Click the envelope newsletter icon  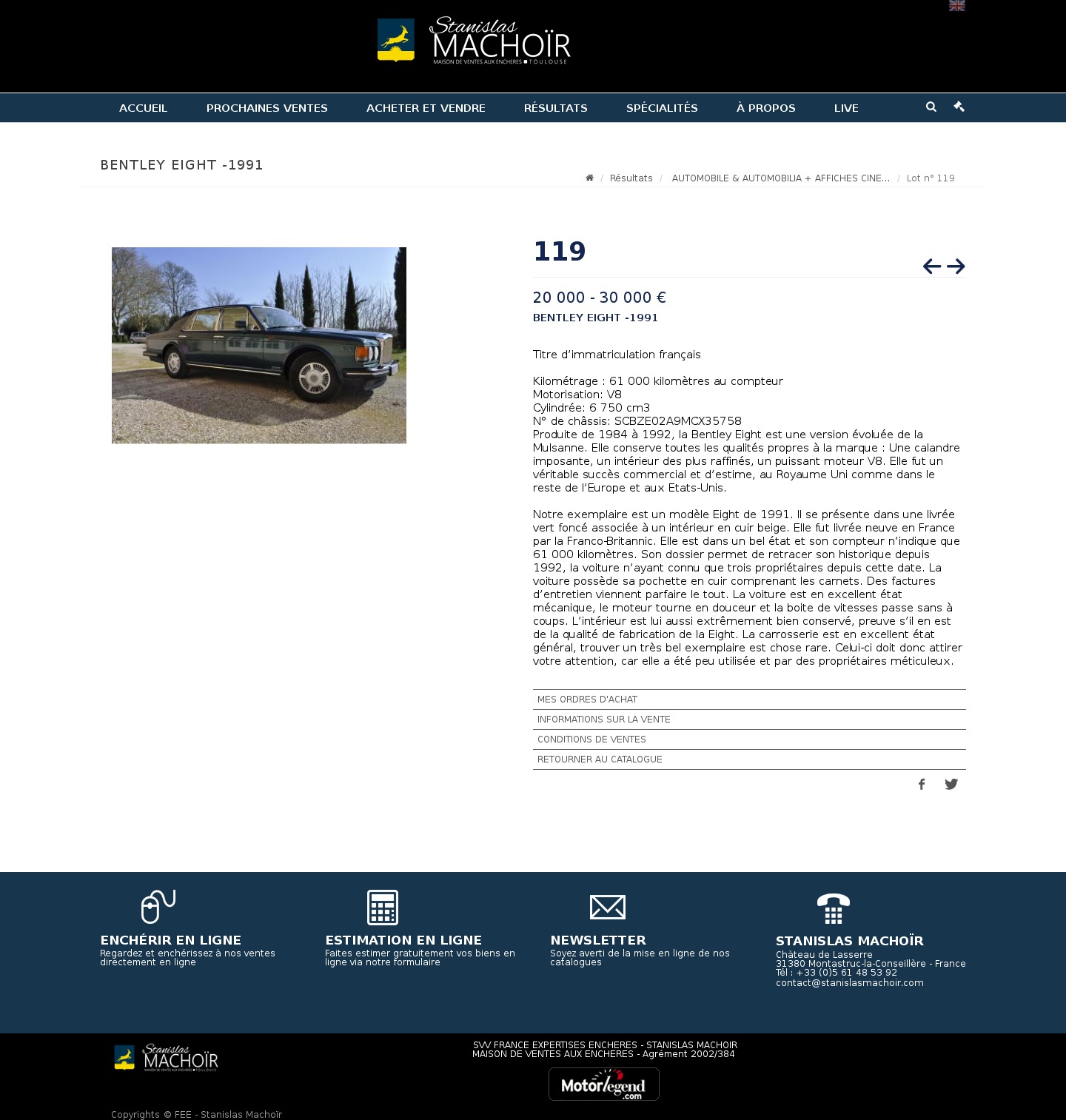(x=608, y=908)
